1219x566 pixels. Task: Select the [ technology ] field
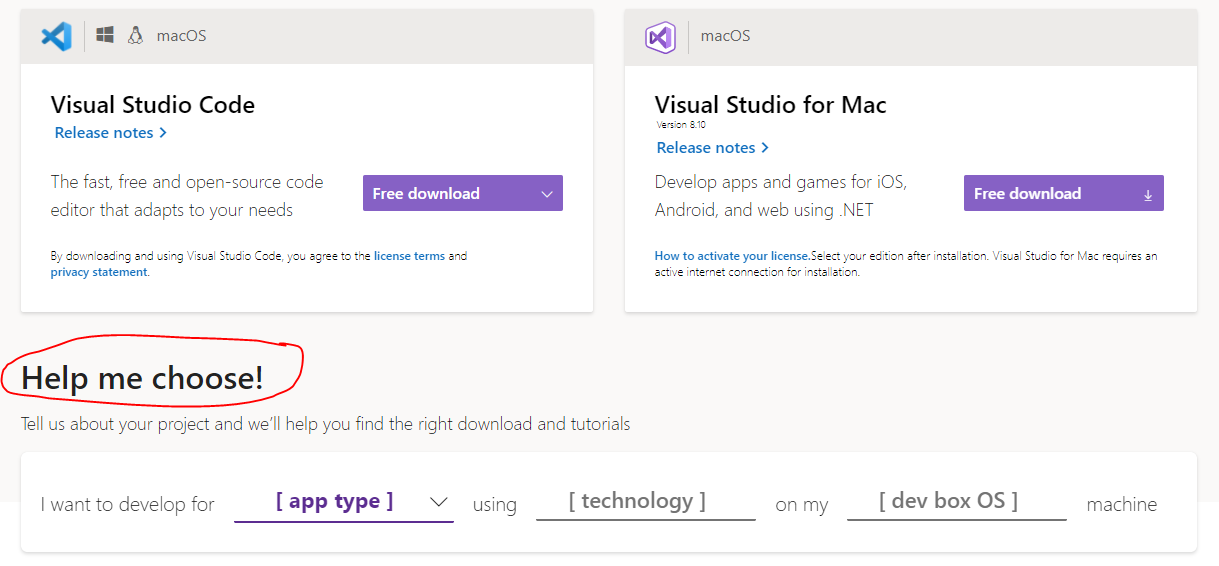646,502
